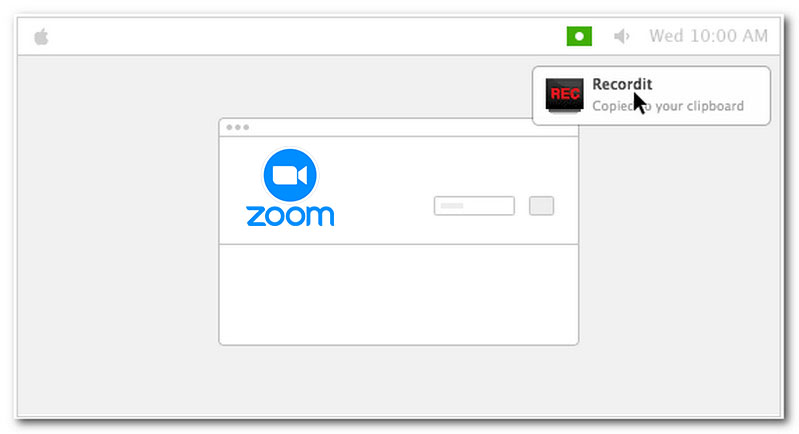
Task: Click blank space right of Recordit notification title
Action: [x=708, y=84]
